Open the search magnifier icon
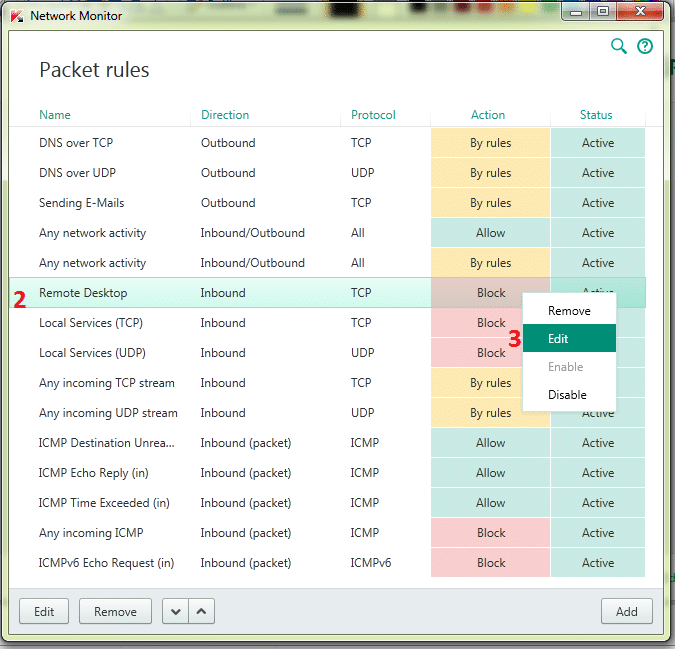The width and height of the screenshot is (675, 649). pos(619,46)
